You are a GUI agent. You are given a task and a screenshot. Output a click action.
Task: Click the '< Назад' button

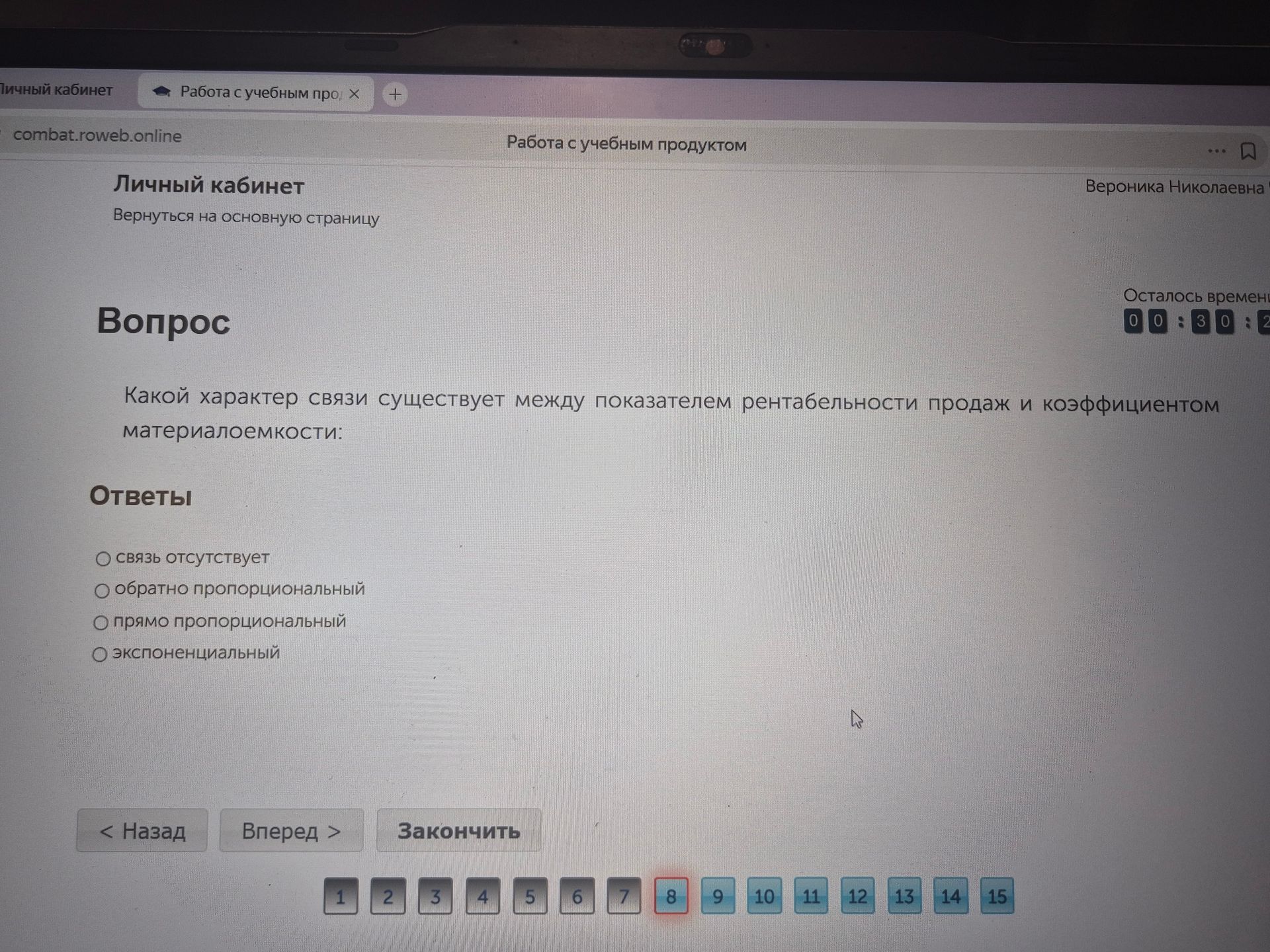pyautogui.click(x=142, y=830)
